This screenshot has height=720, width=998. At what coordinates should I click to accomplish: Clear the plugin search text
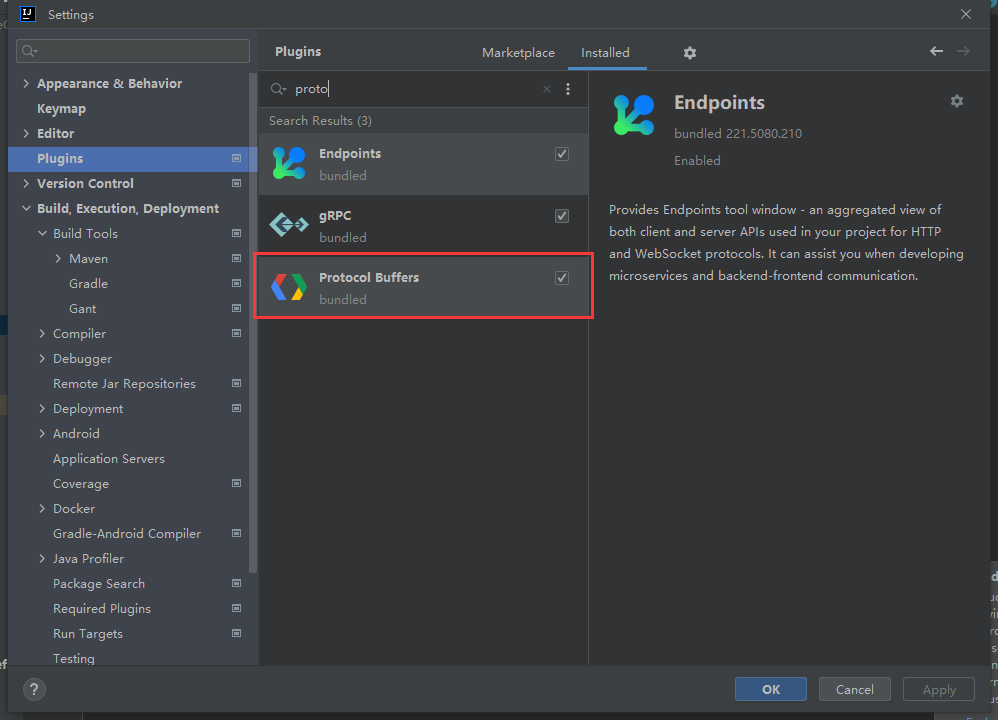click(x=547, y=89)
